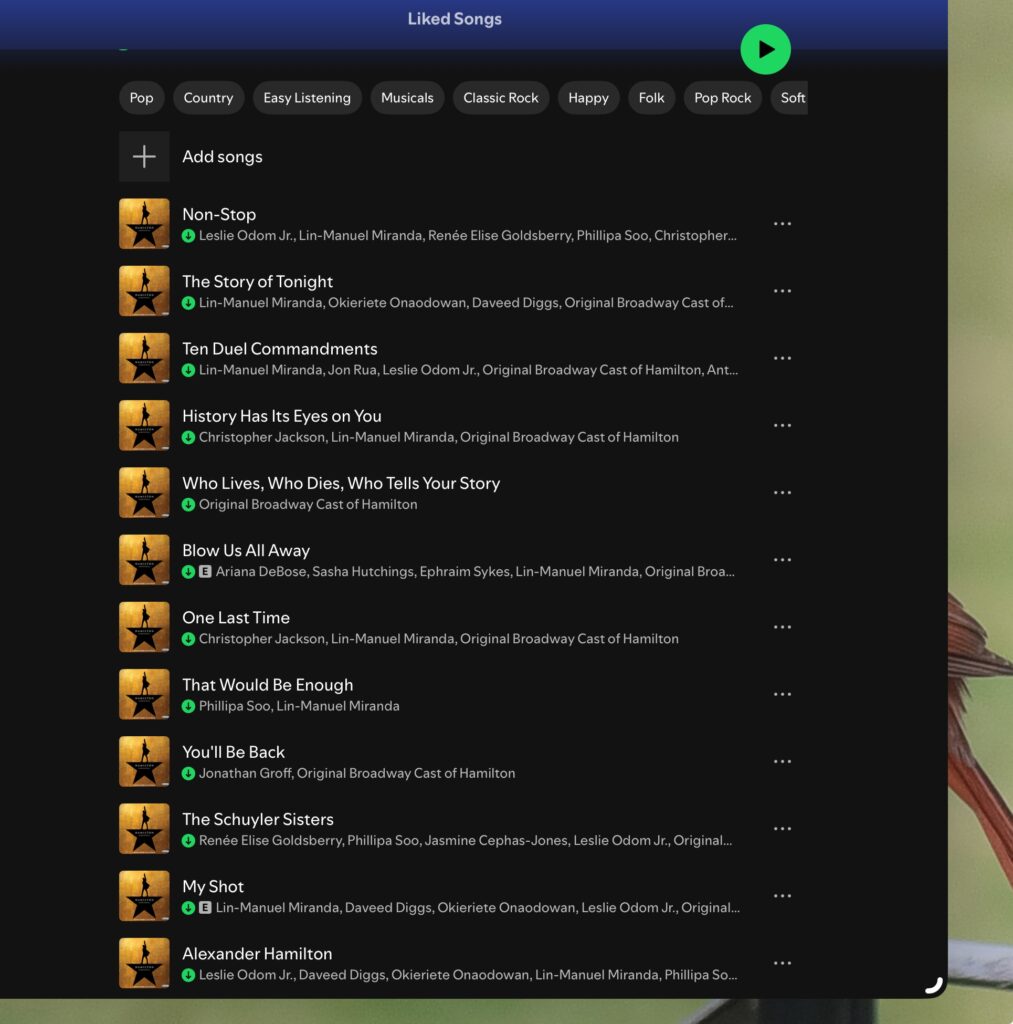Filter liked songs by Folk
Viewport: 1013px width, 1024px height.
click(x=651, y=98)
